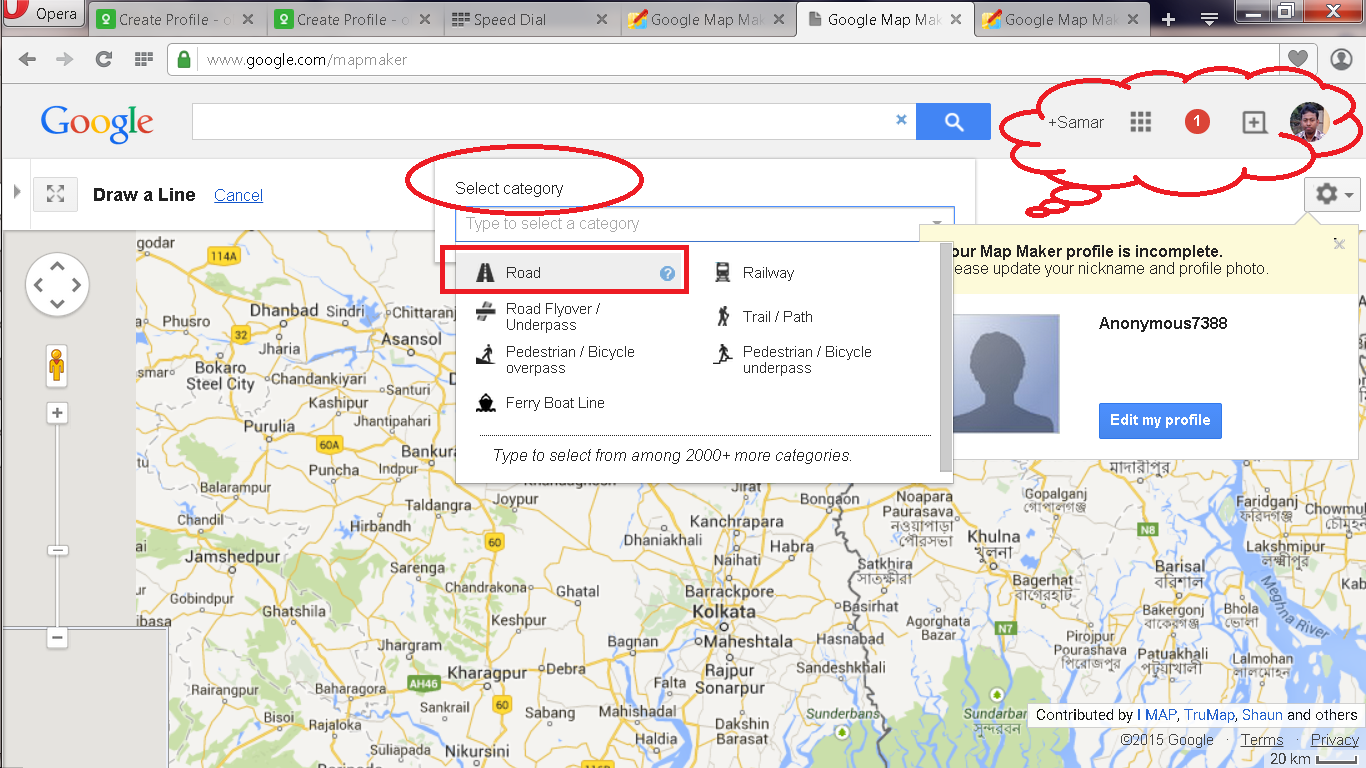This screenshot has width=1366, height=768.
Task: Click the blue help icon next to Road
Action: coord(667,272)
